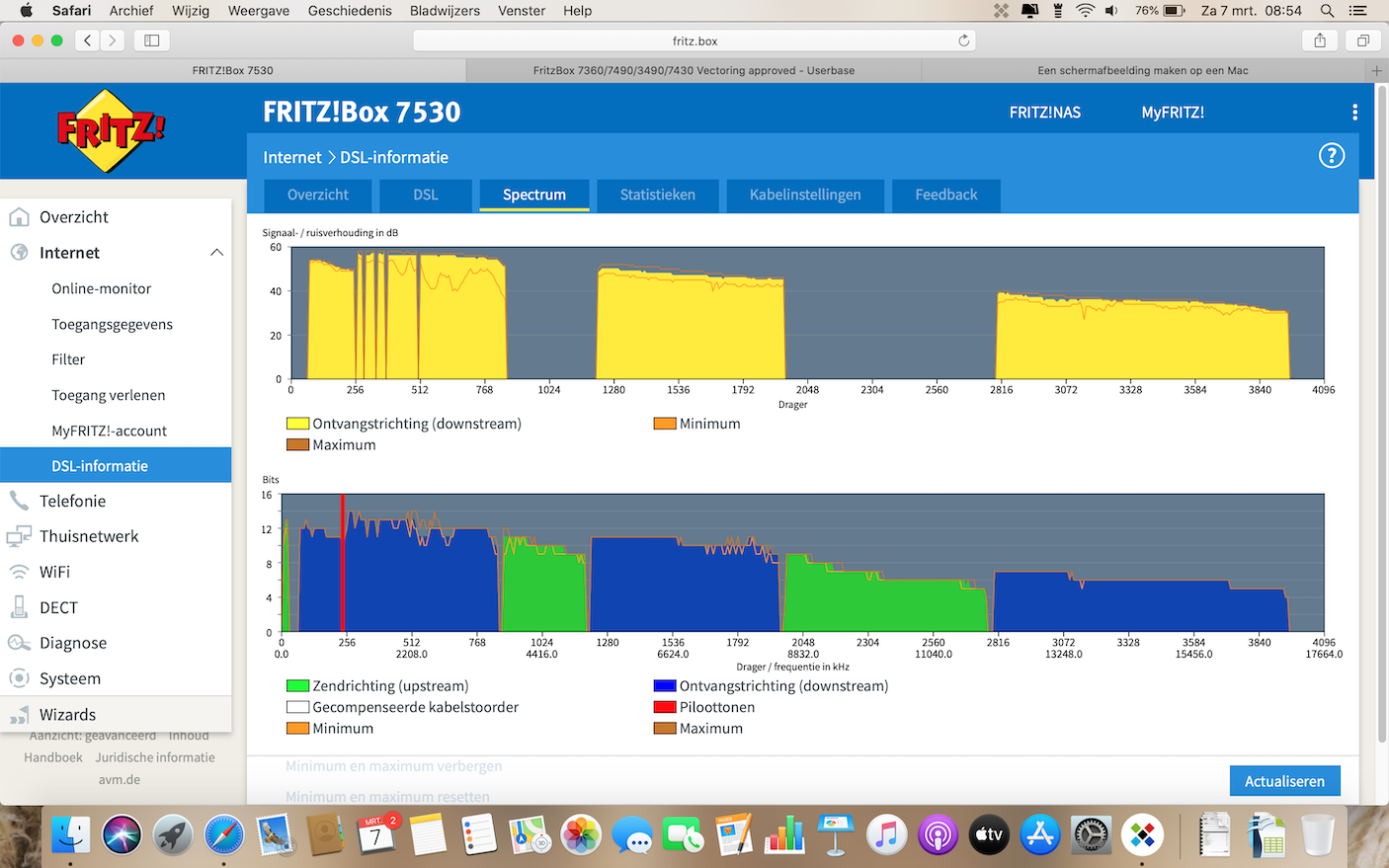
Task: Click the Diagnose icon in sidebar
Action: click(x=19, y=643)
